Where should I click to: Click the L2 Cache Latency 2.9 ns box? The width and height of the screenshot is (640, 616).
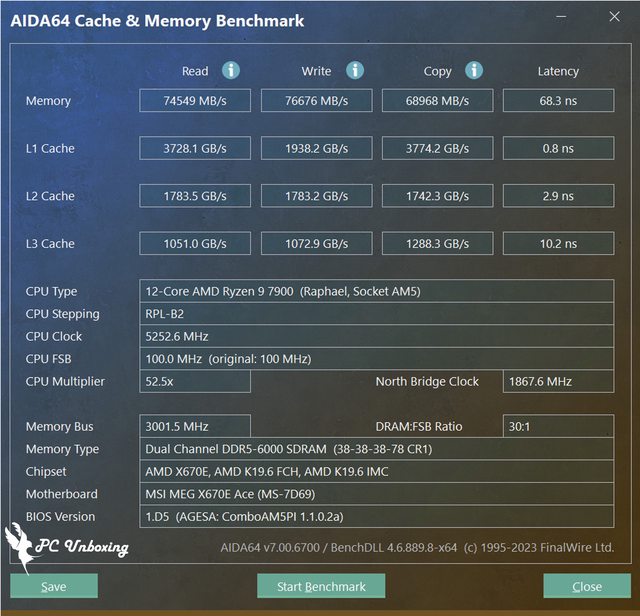coord(558,196)
